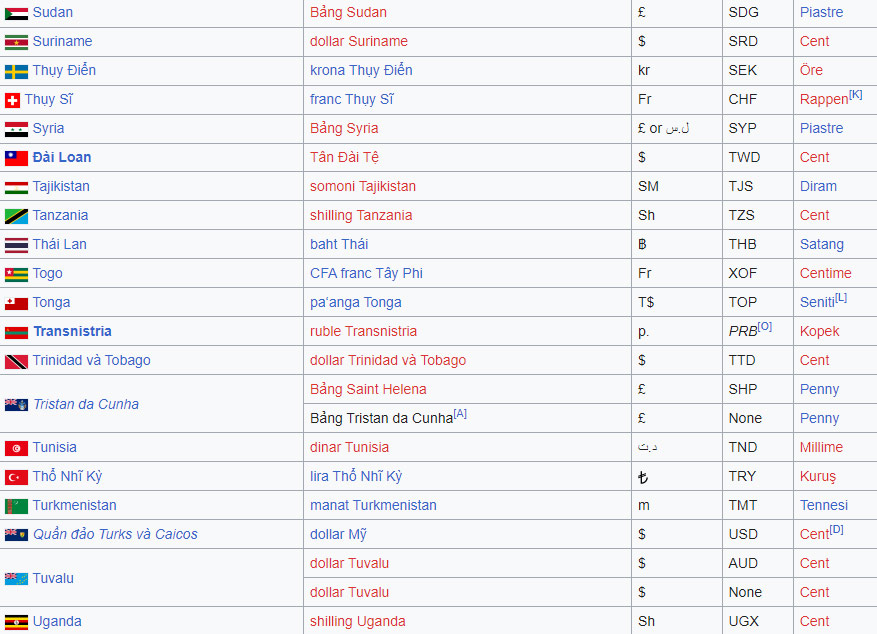
Task: Open the Quần đảo Turks và Caicos link
Action: coord(115,534)
